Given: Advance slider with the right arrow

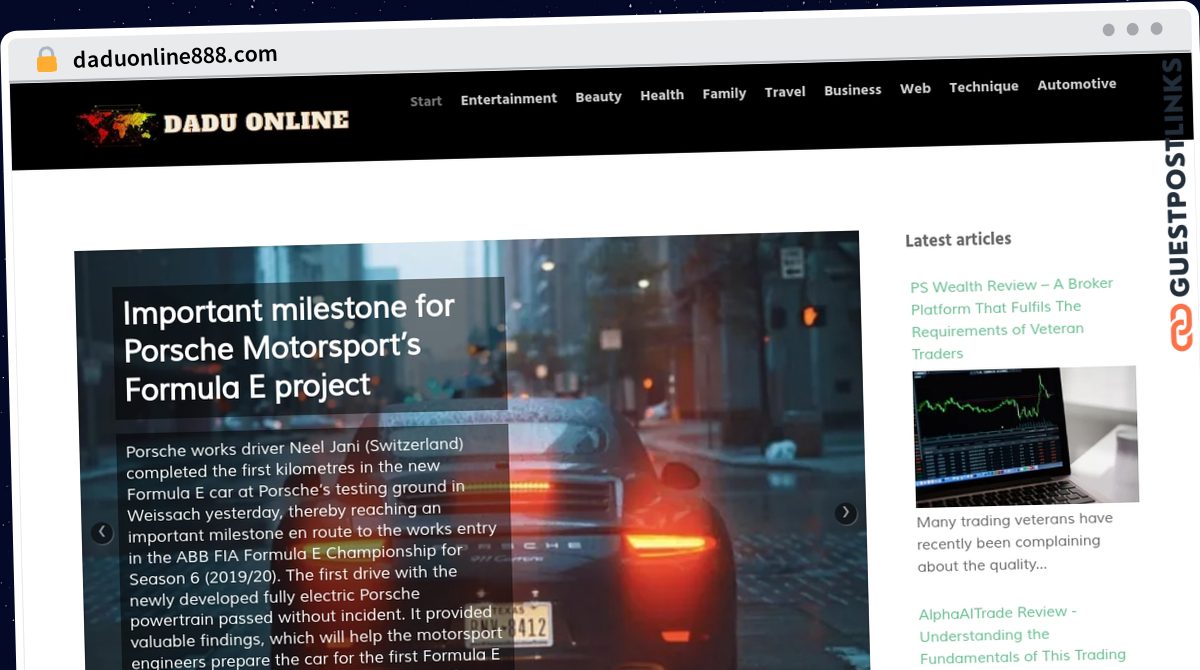Looking at the screenshot, I should [x=846, y=513].
